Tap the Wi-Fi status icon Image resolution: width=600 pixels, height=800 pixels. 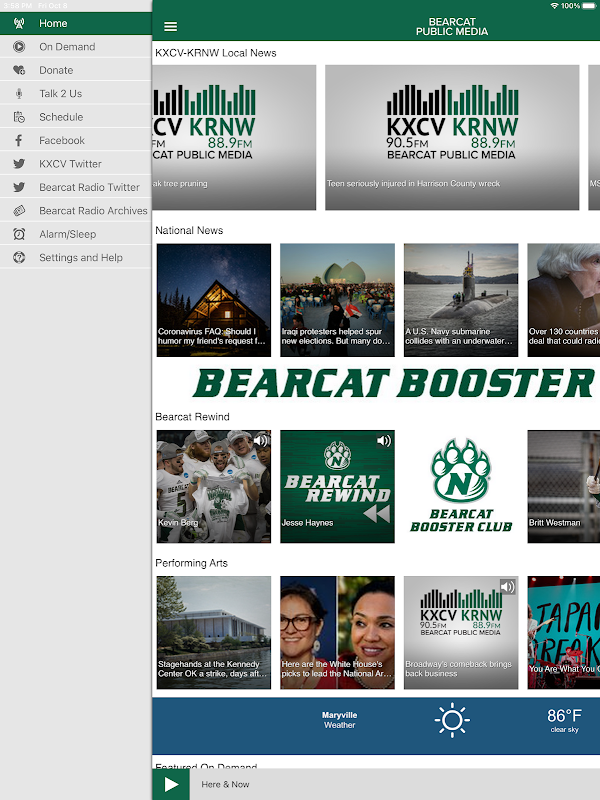point(554,6)
